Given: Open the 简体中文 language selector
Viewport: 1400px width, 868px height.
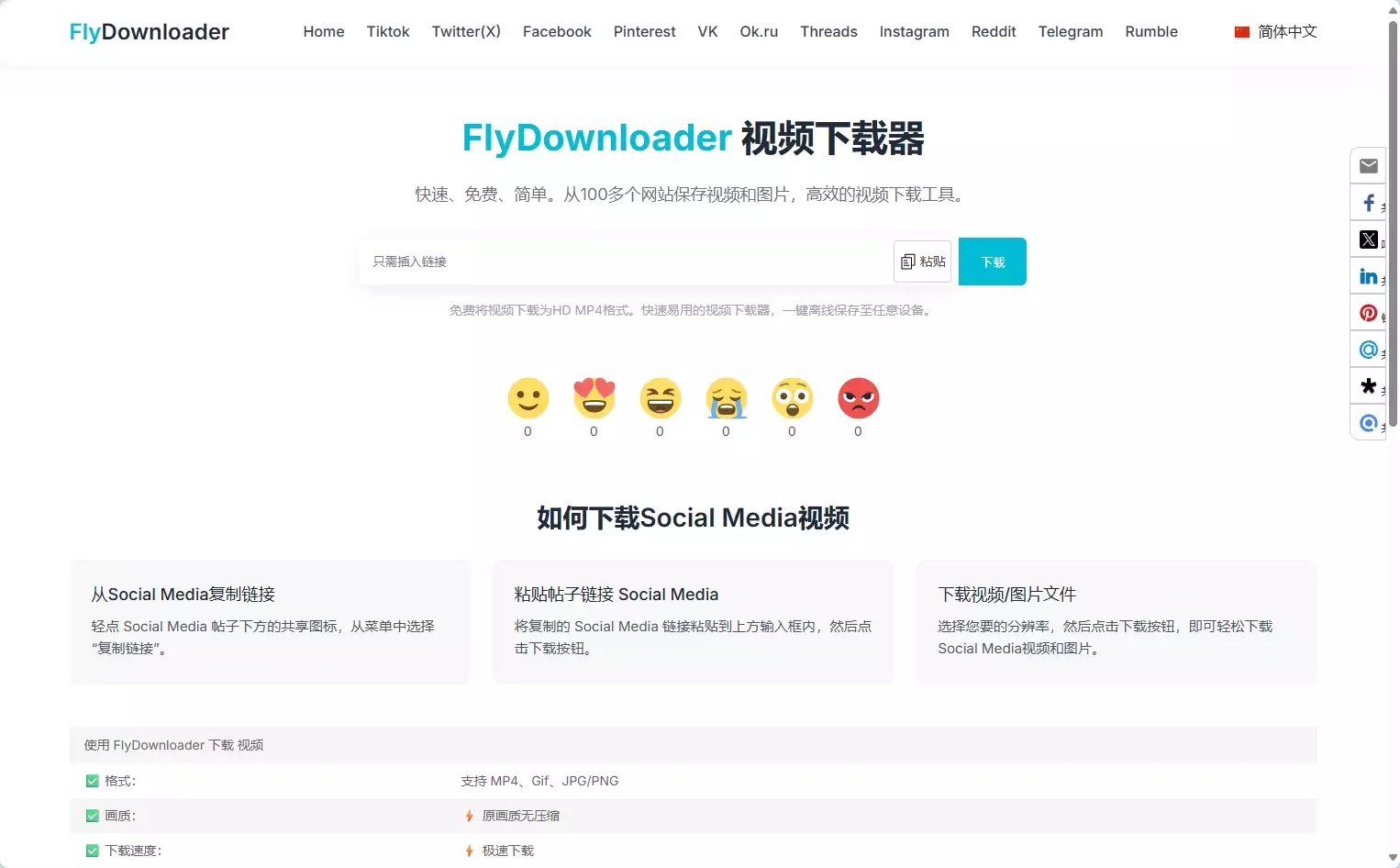Looking at the screenshot, I should [1276, 32].
